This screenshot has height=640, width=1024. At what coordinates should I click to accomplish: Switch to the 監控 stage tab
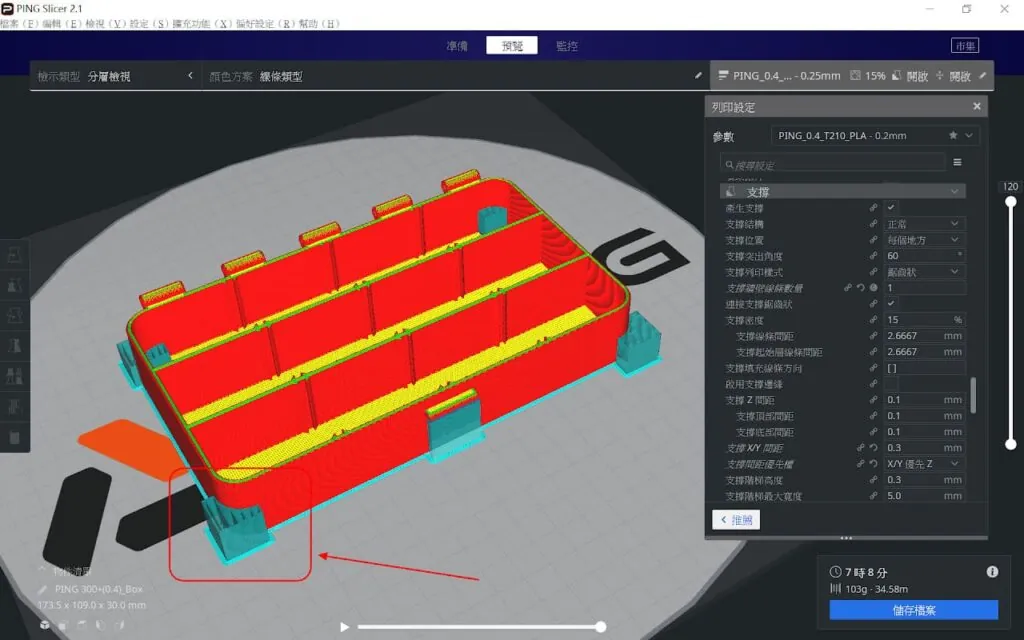[567, 46]
